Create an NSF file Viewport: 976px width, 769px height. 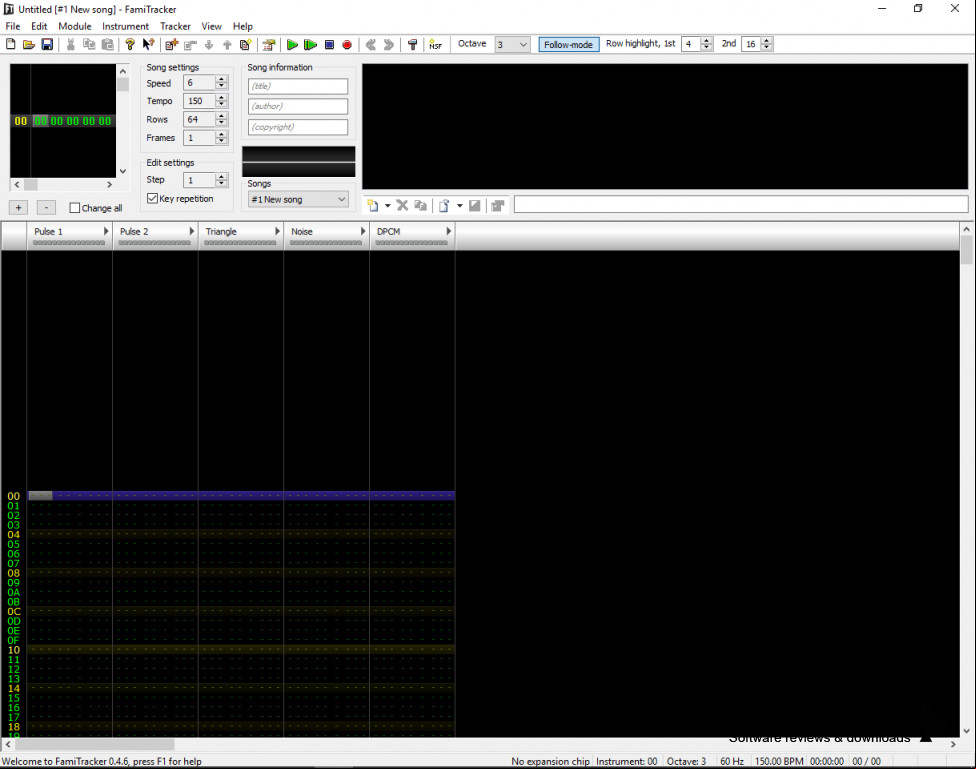[436, 44]
